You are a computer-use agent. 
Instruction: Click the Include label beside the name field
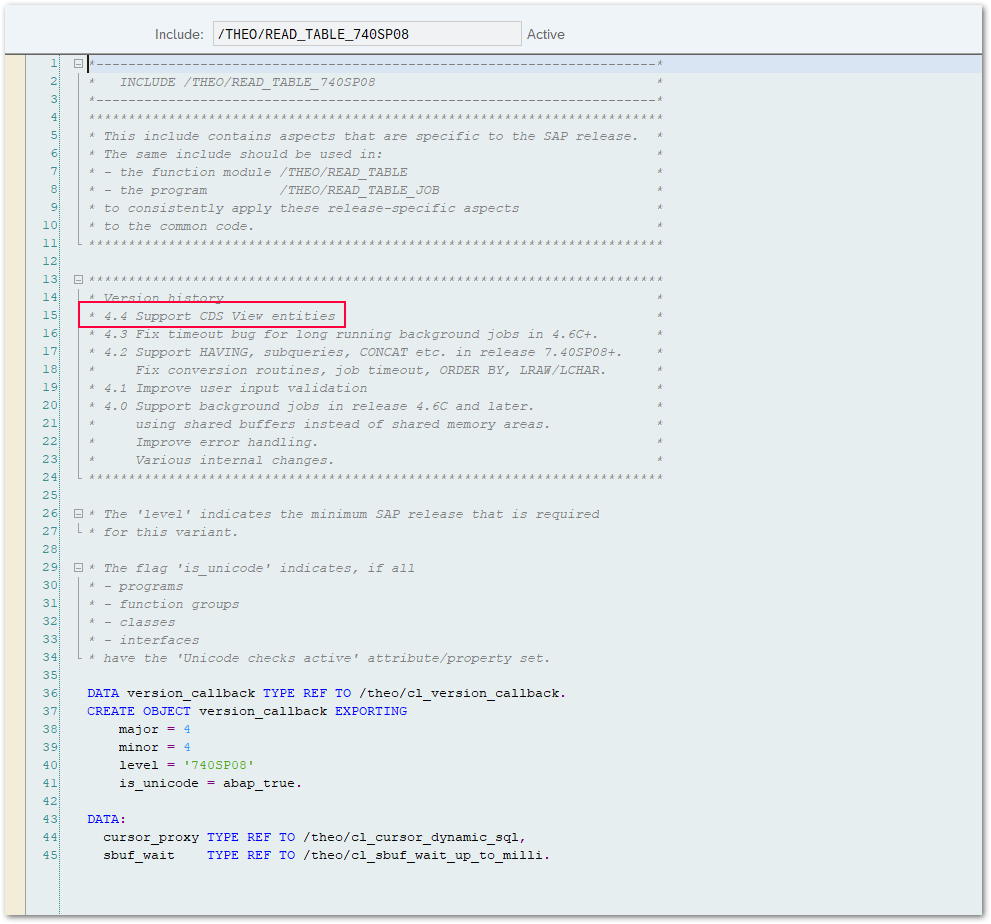[x=179, y=34]
